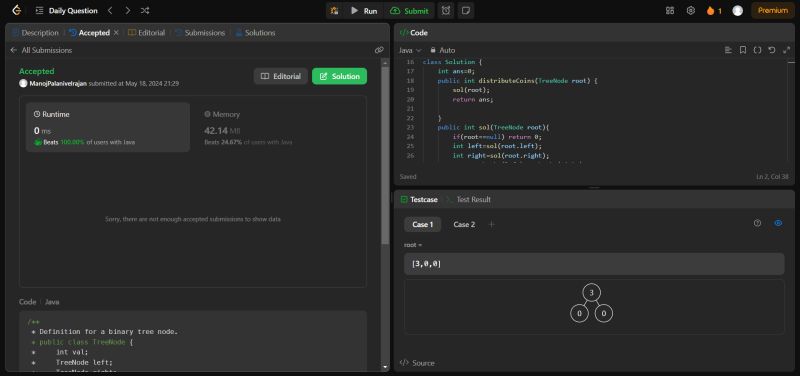
Task: Switch to the Solutions tab
Action: 255,33
